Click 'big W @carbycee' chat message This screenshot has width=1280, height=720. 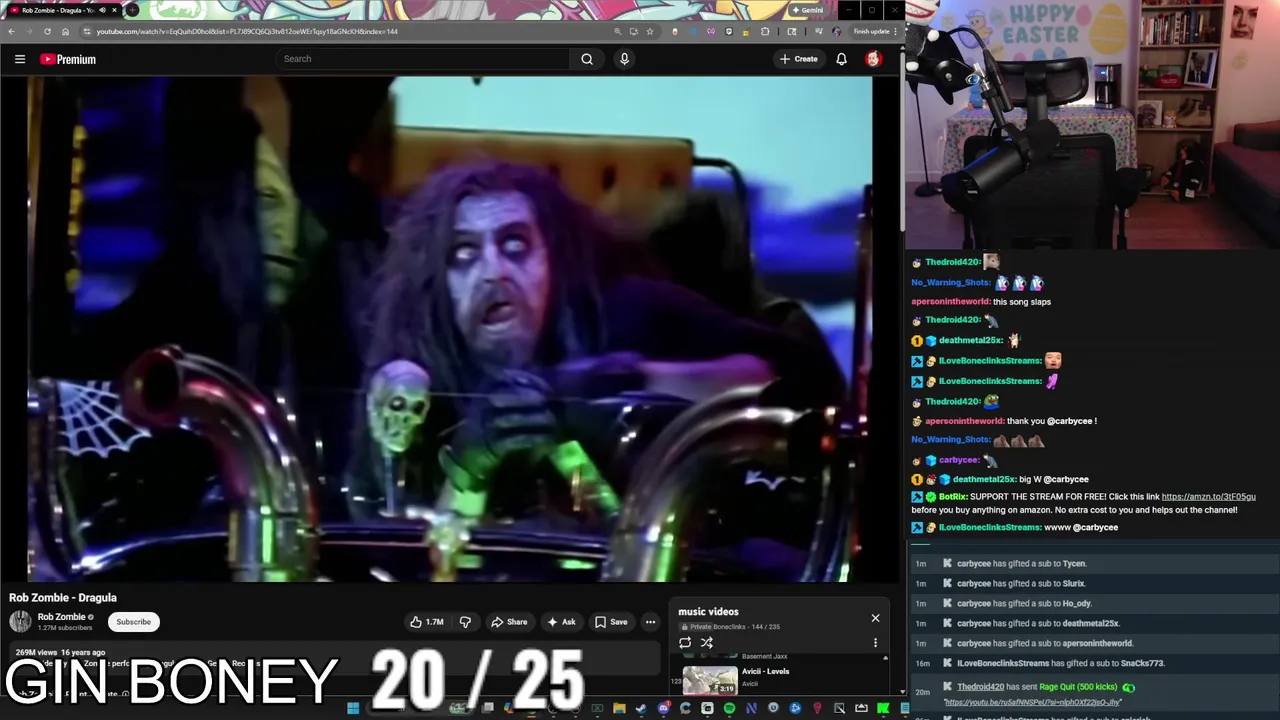coord(1054,480)
